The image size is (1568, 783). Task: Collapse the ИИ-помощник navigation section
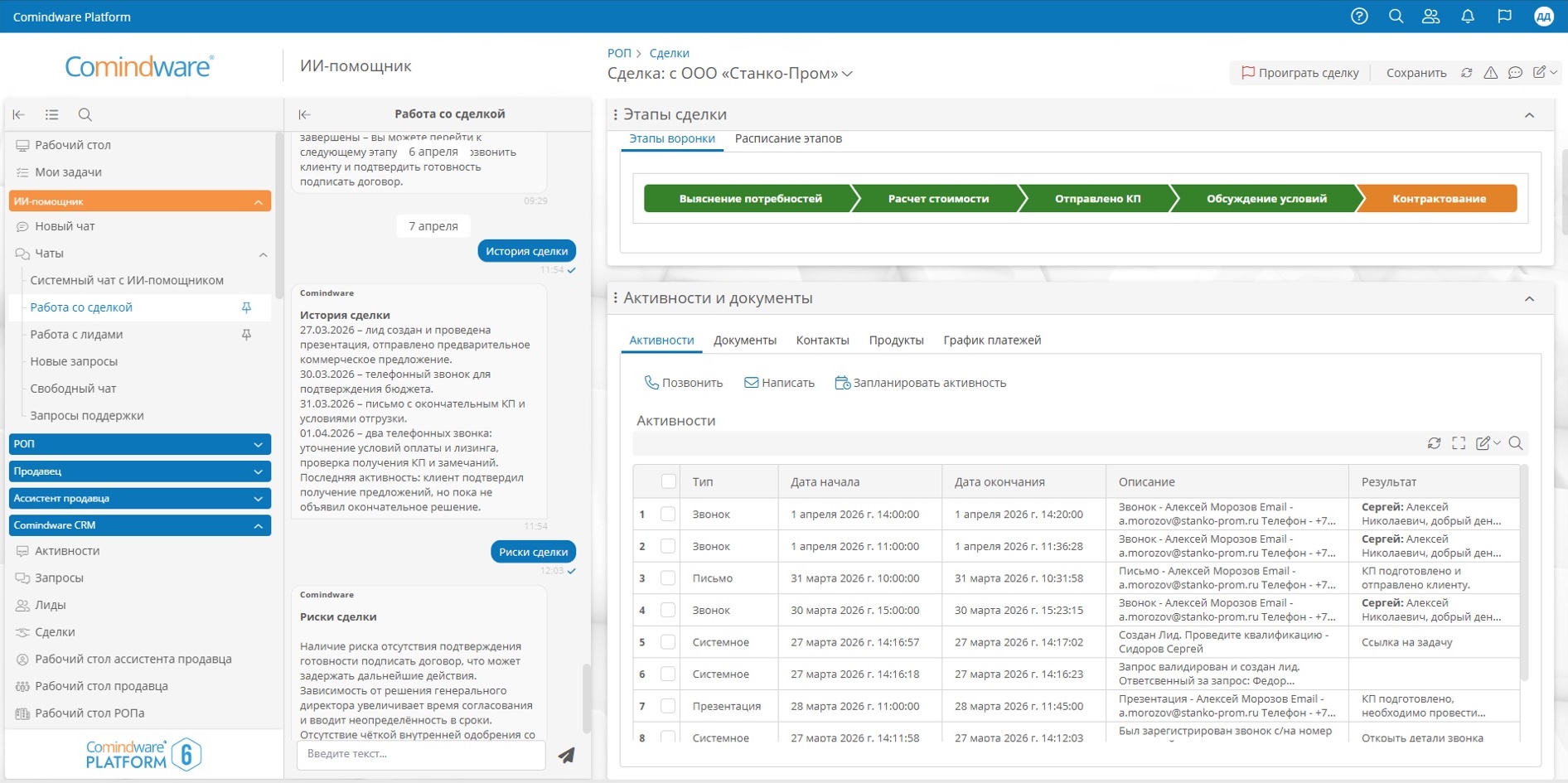point(140,201)
